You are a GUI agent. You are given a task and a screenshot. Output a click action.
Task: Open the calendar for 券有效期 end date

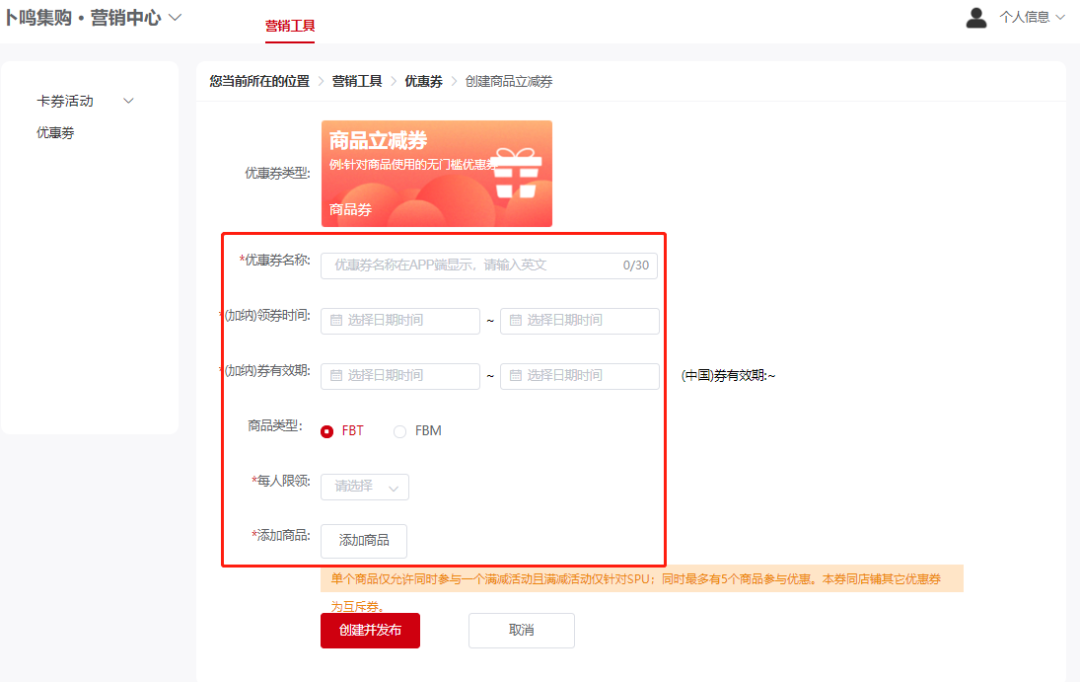pos(580,376)
